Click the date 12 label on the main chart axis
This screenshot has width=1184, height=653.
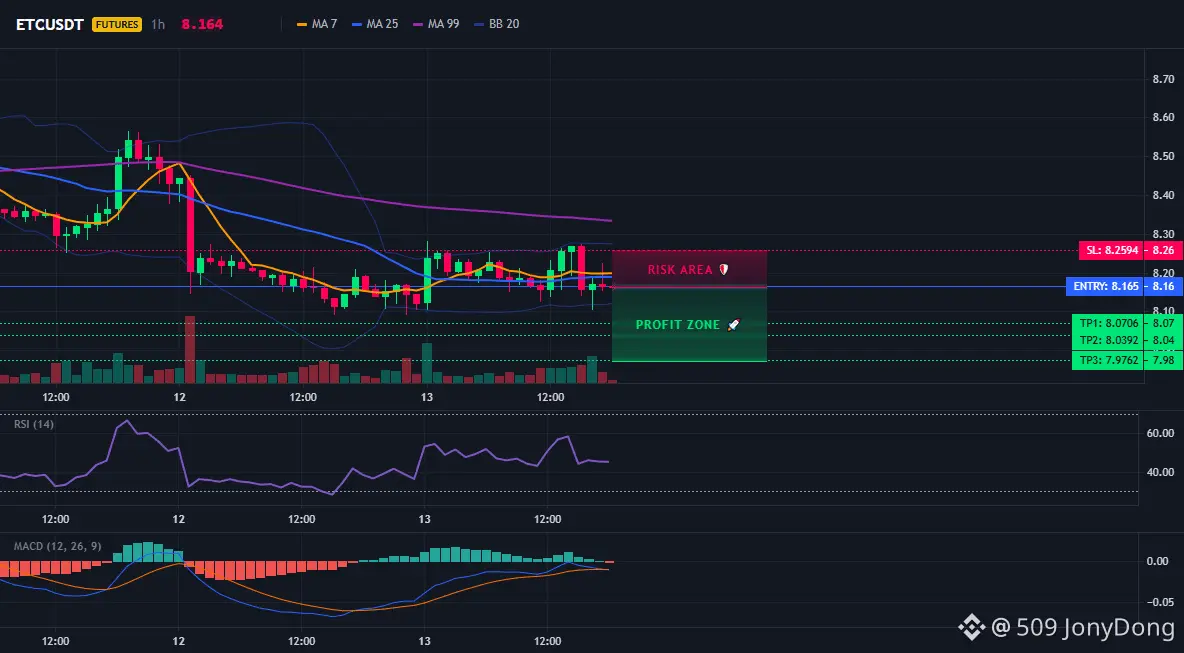(180, 397)
